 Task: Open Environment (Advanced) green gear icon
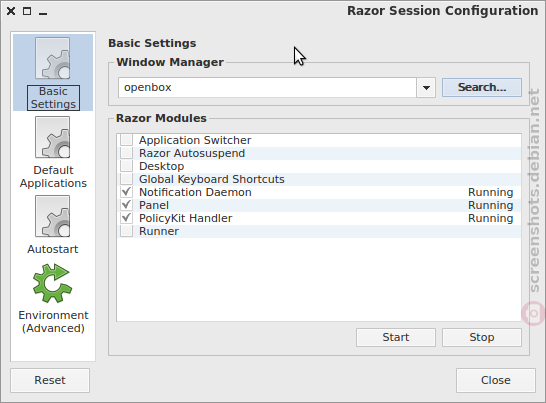[53, 283]
